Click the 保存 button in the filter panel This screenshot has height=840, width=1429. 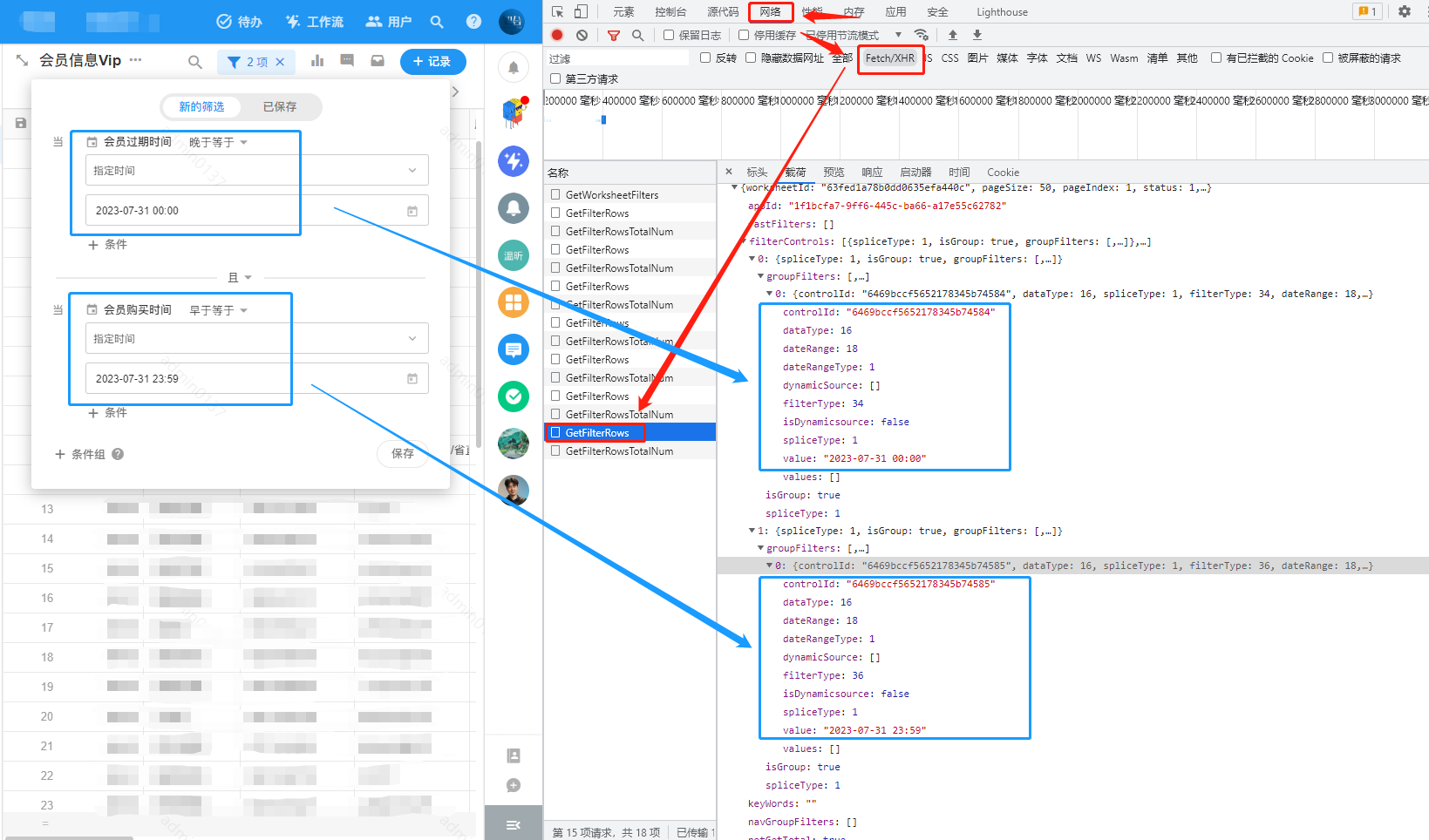402,453
